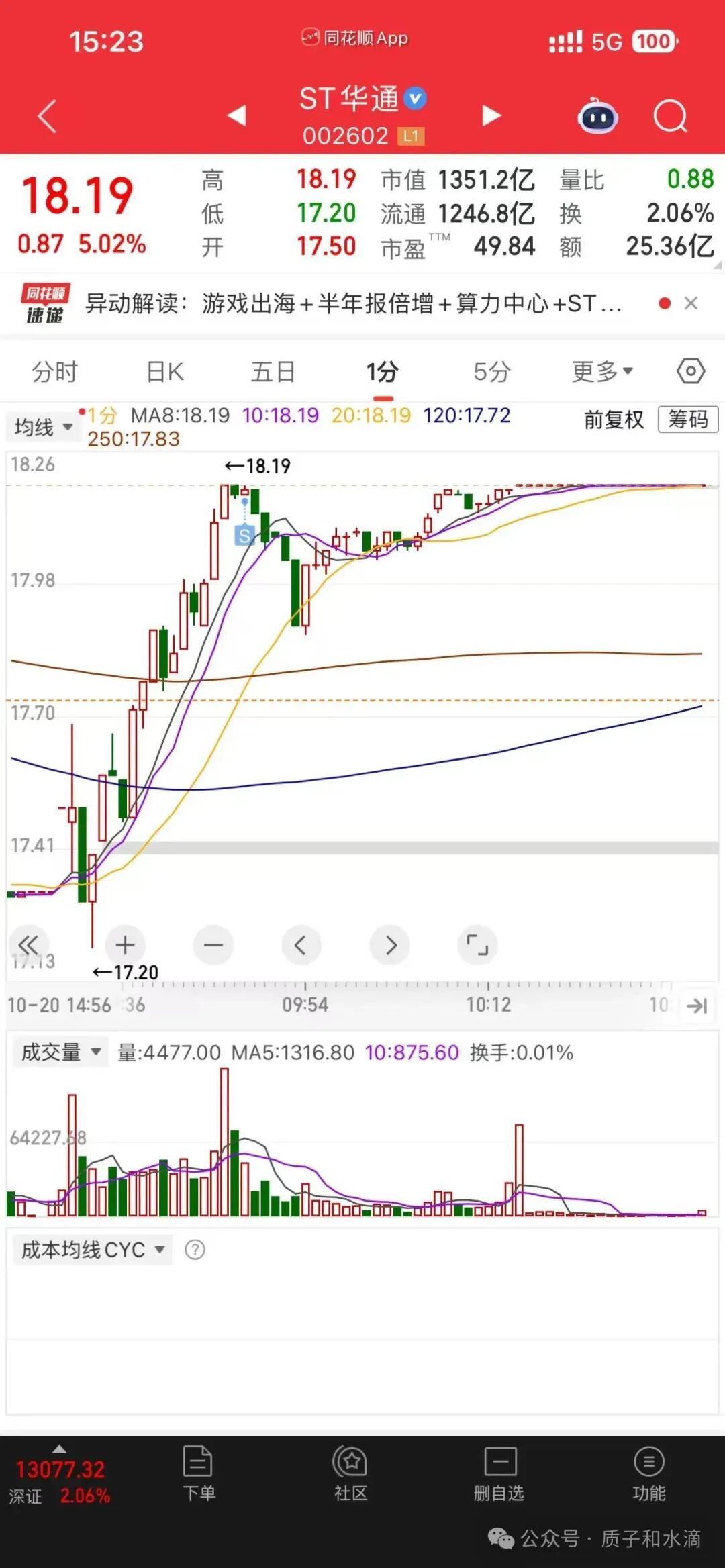The height and width of the screenshot is (1568, 725).
Task: Open the AI robot assistant
Action: click(x=597, y=115)
